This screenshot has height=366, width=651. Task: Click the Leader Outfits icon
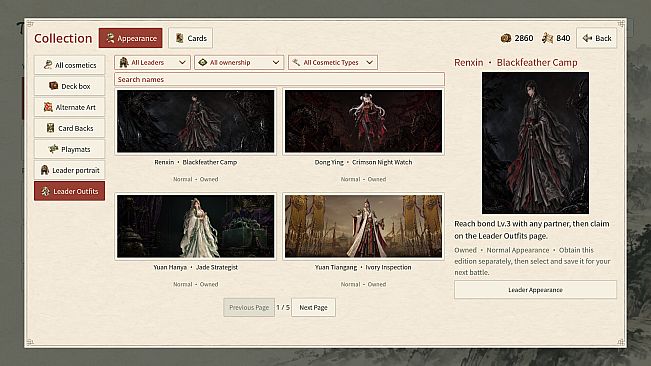46,191
